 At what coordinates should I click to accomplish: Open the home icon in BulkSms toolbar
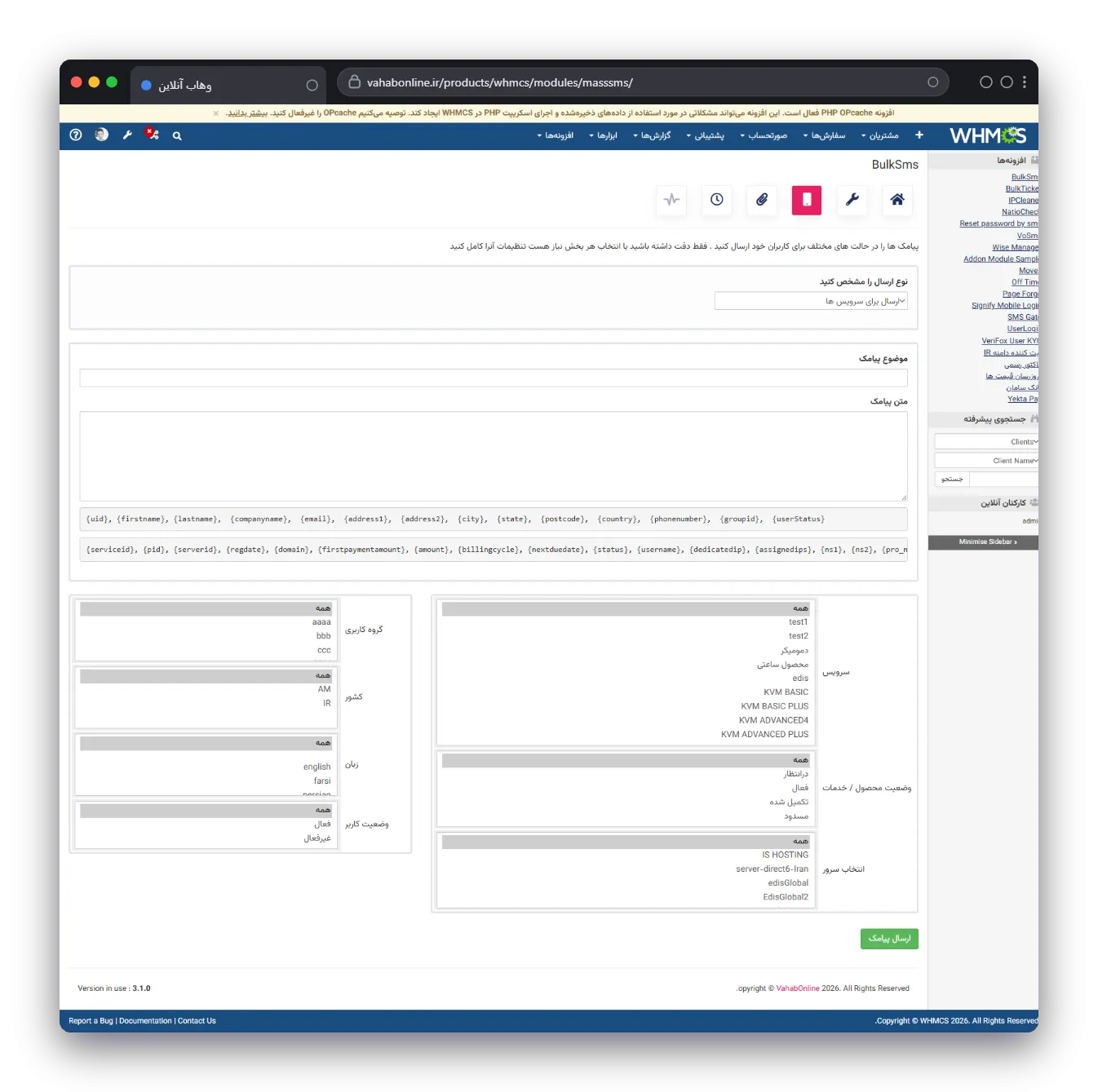(897, 200)
